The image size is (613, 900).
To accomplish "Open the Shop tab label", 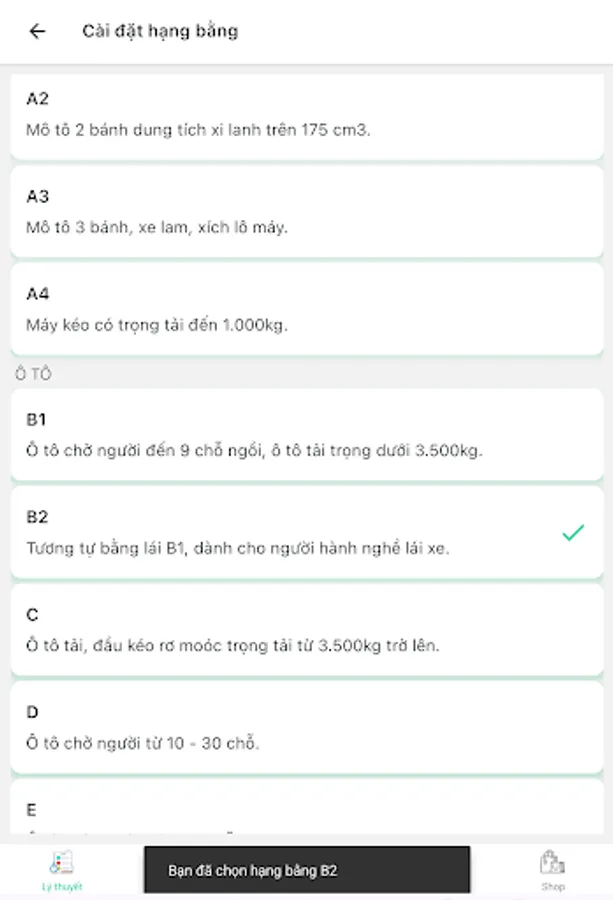I will [x=553, y=887].
